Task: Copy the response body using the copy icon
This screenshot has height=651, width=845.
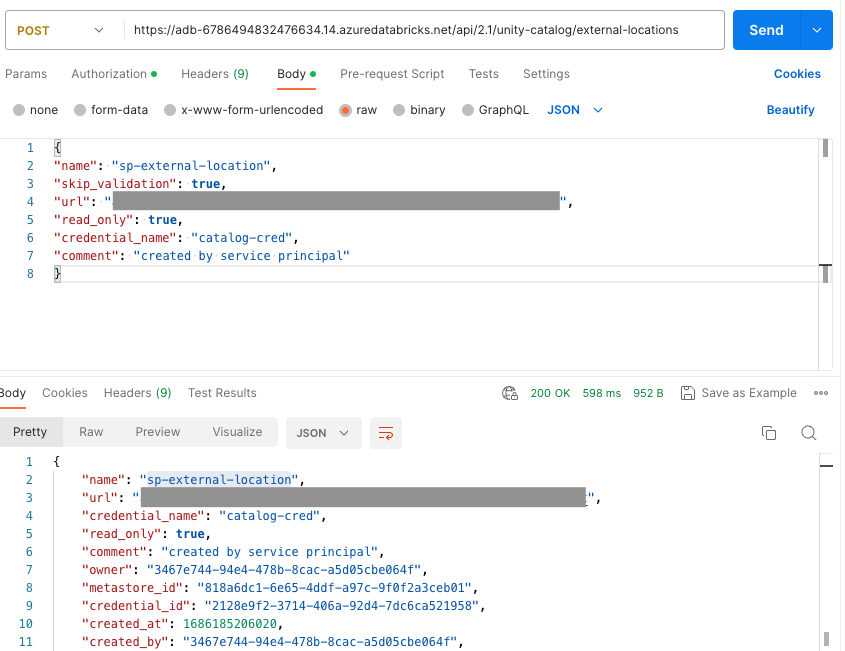Action: [769, 432]
